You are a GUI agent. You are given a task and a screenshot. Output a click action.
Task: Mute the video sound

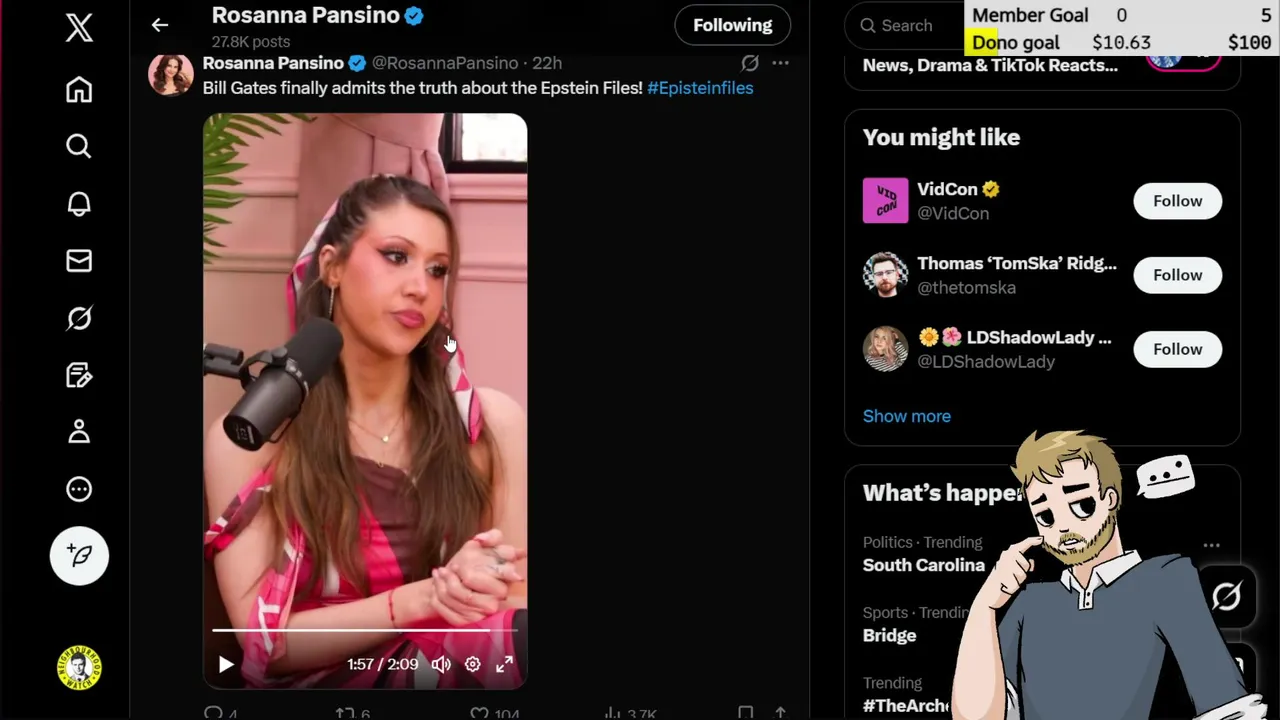tap(441, 664)
